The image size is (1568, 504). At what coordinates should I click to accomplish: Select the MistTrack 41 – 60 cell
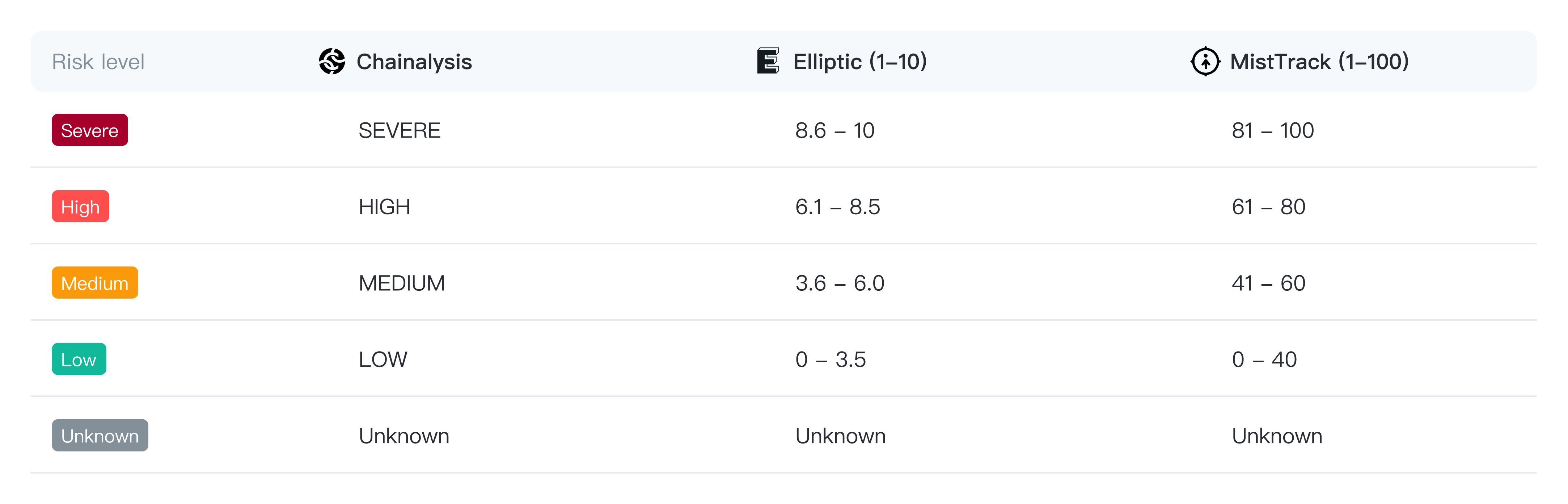[x=1268, y=283]
